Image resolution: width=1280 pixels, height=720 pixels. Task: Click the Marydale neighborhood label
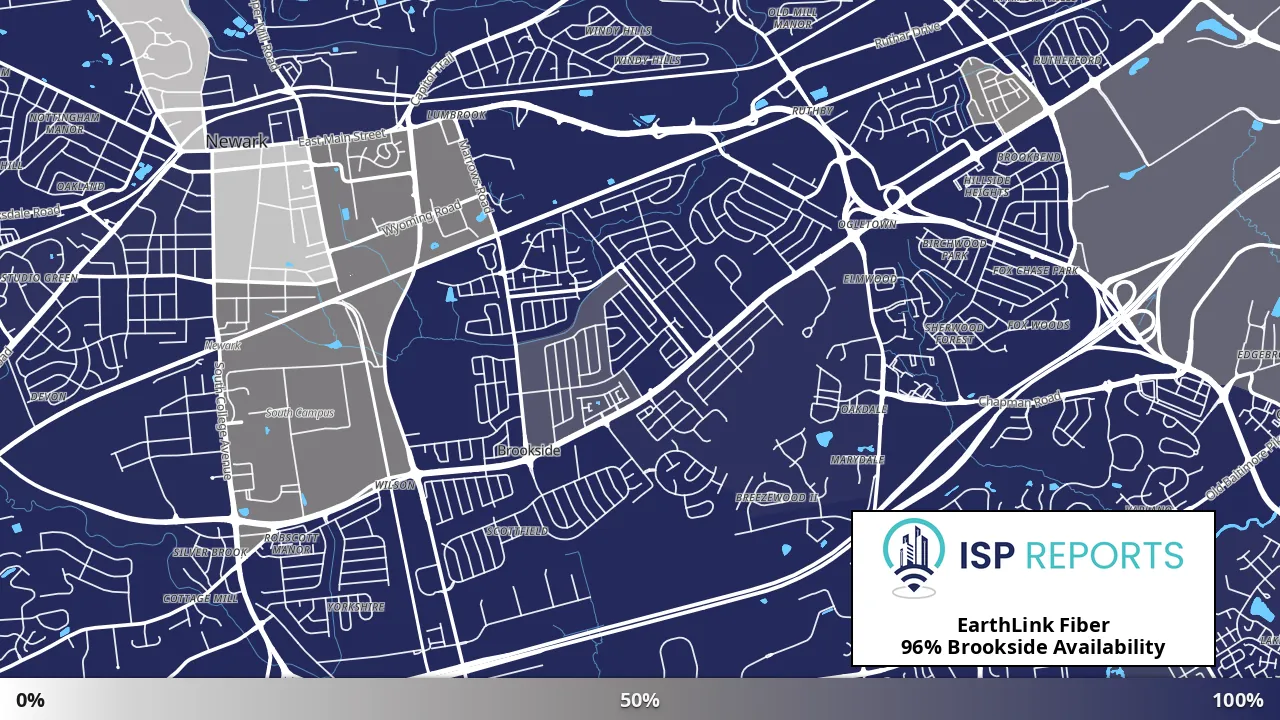click(x=857, y=460)
